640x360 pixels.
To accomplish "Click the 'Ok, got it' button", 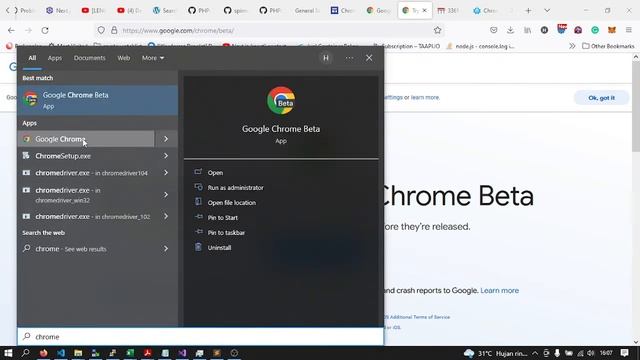I will coord(601,98).
